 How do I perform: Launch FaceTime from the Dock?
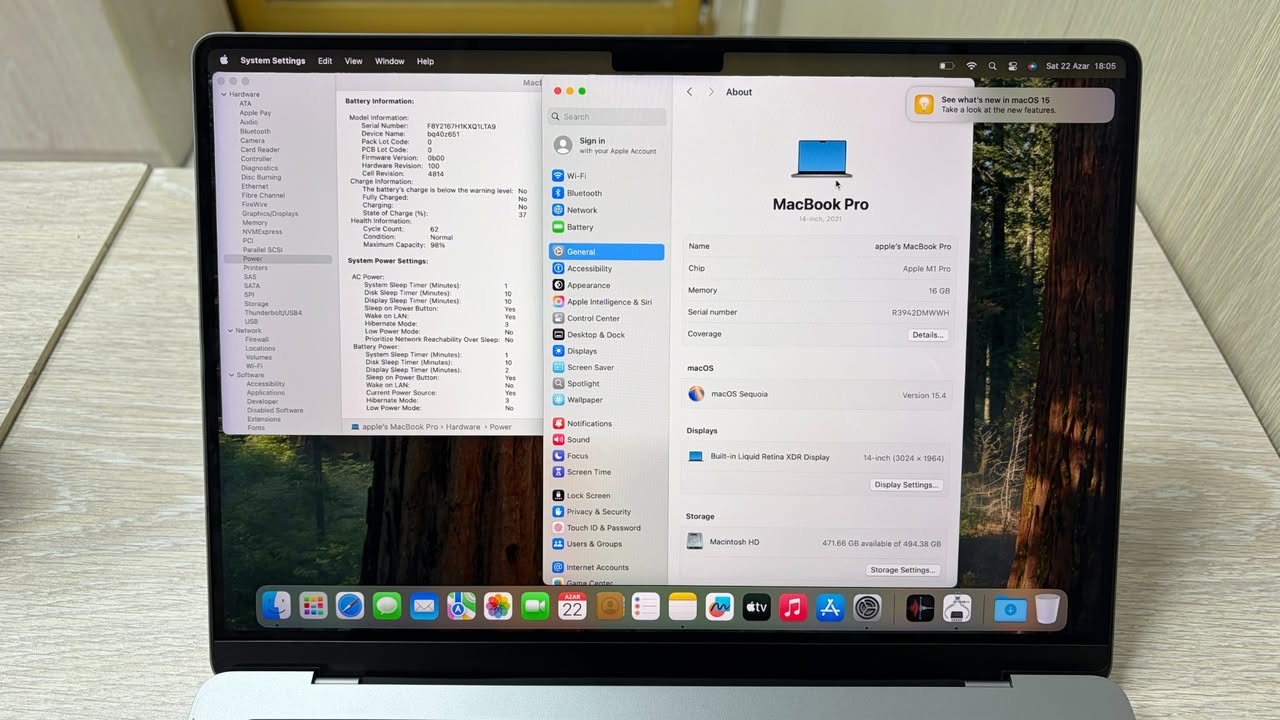tap(535, 605)
